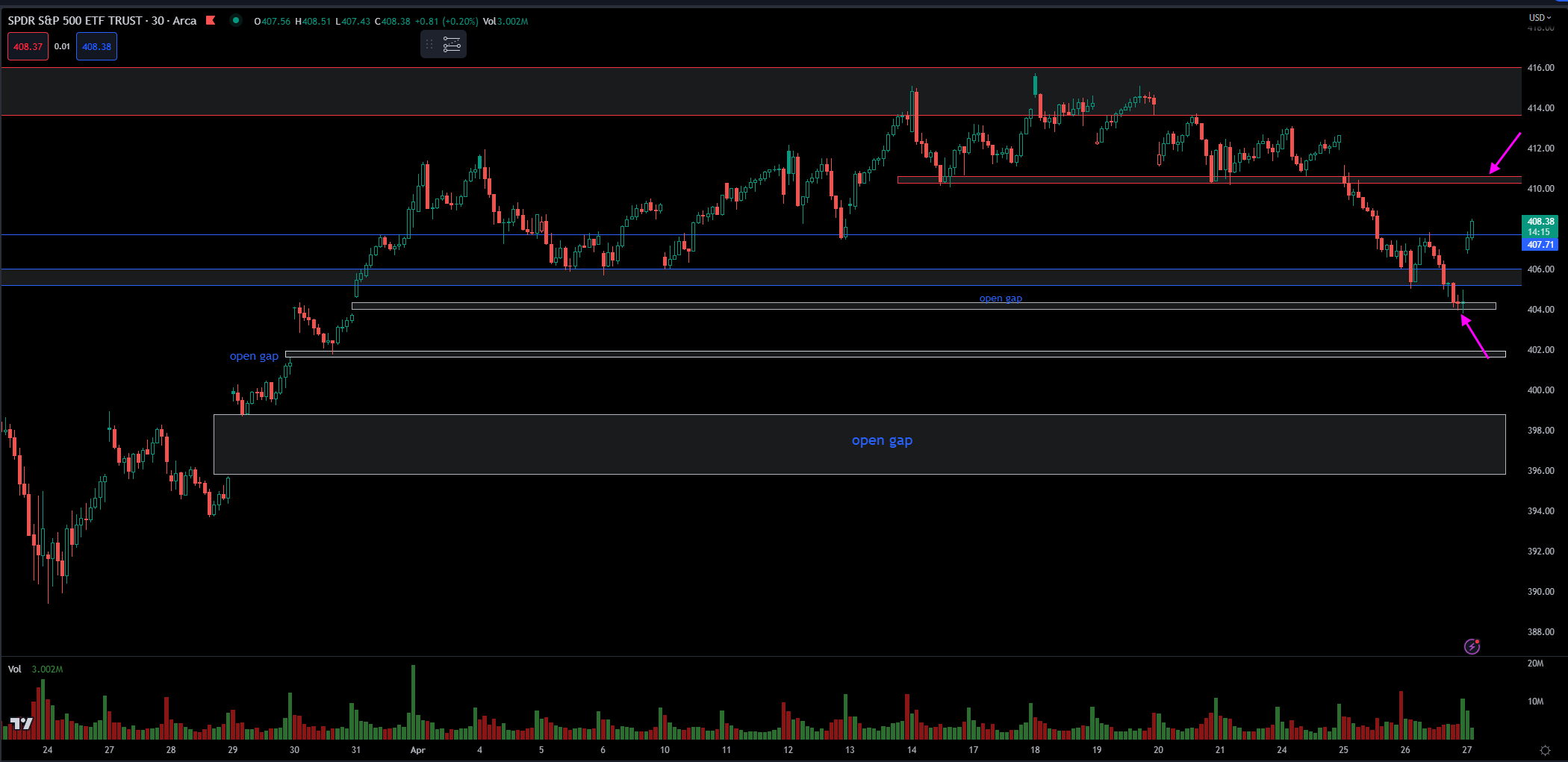Click the 402.00 price axis label
This screenshot has height=762, width=1568.
(x=1540, y=350)
